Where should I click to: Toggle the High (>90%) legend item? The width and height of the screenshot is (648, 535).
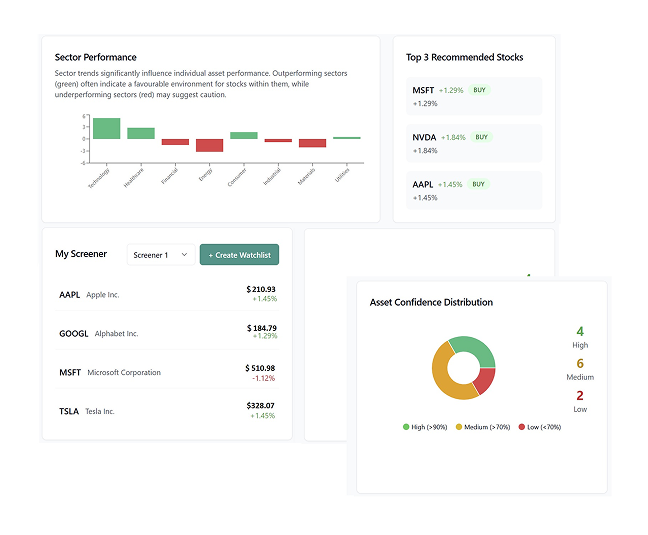click(425, 427)
